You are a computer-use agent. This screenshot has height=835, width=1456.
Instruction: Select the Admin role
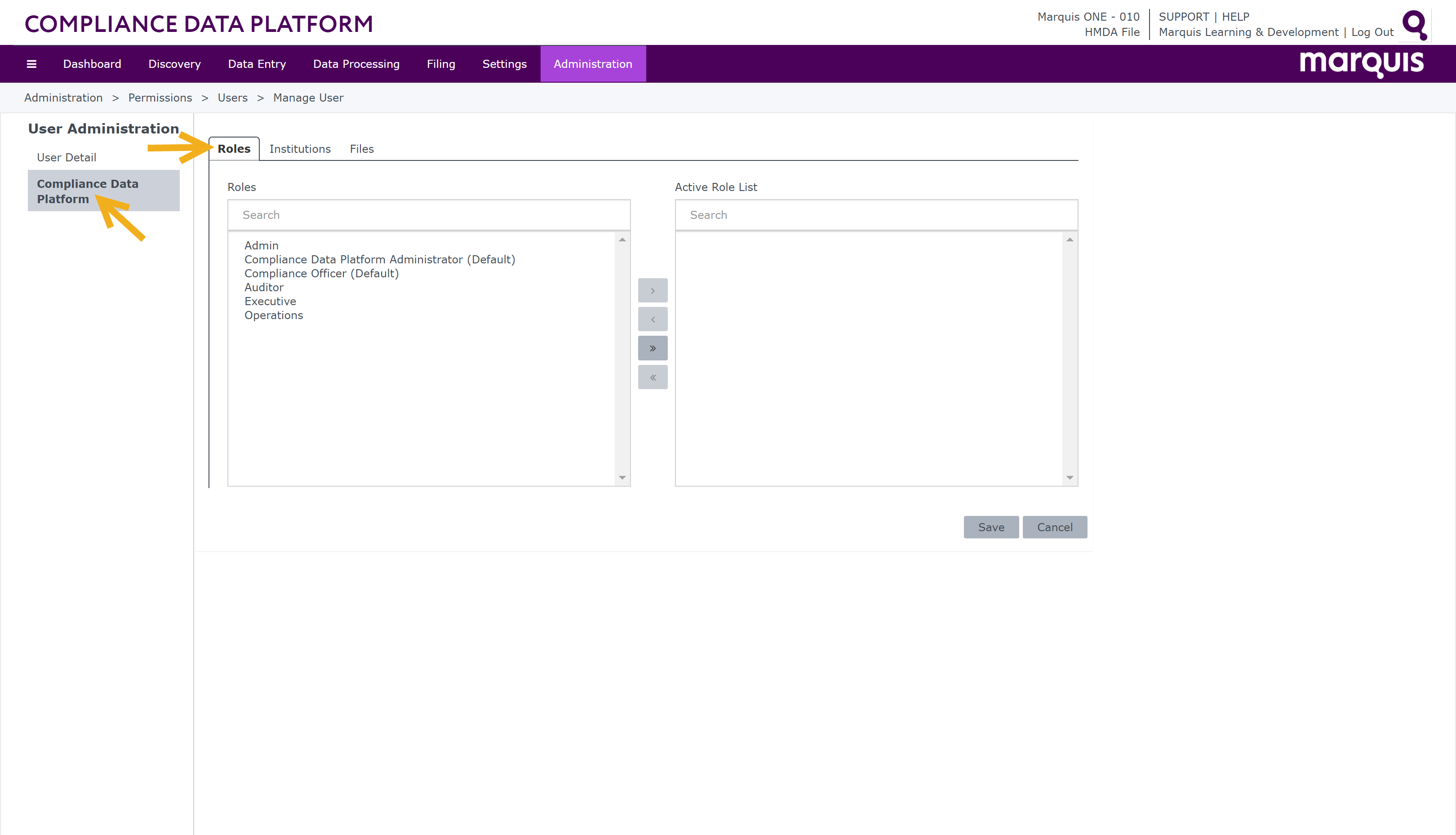(x=262, y=245)
